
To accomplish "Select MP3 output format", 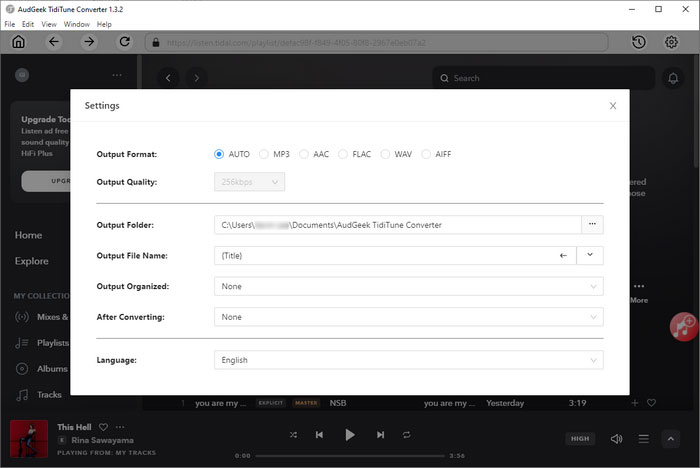I will click(264, 154).
